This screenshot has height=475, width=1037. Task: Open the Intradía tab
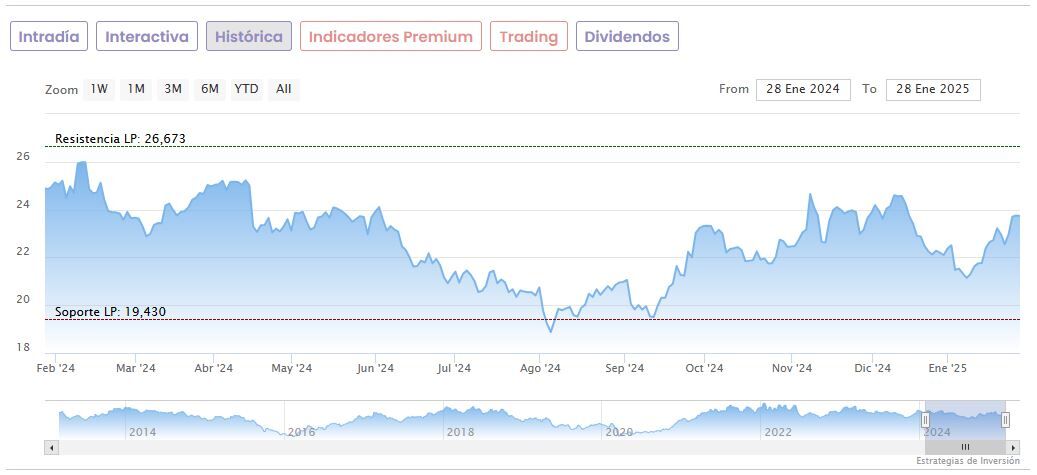(x=49, y=37)
